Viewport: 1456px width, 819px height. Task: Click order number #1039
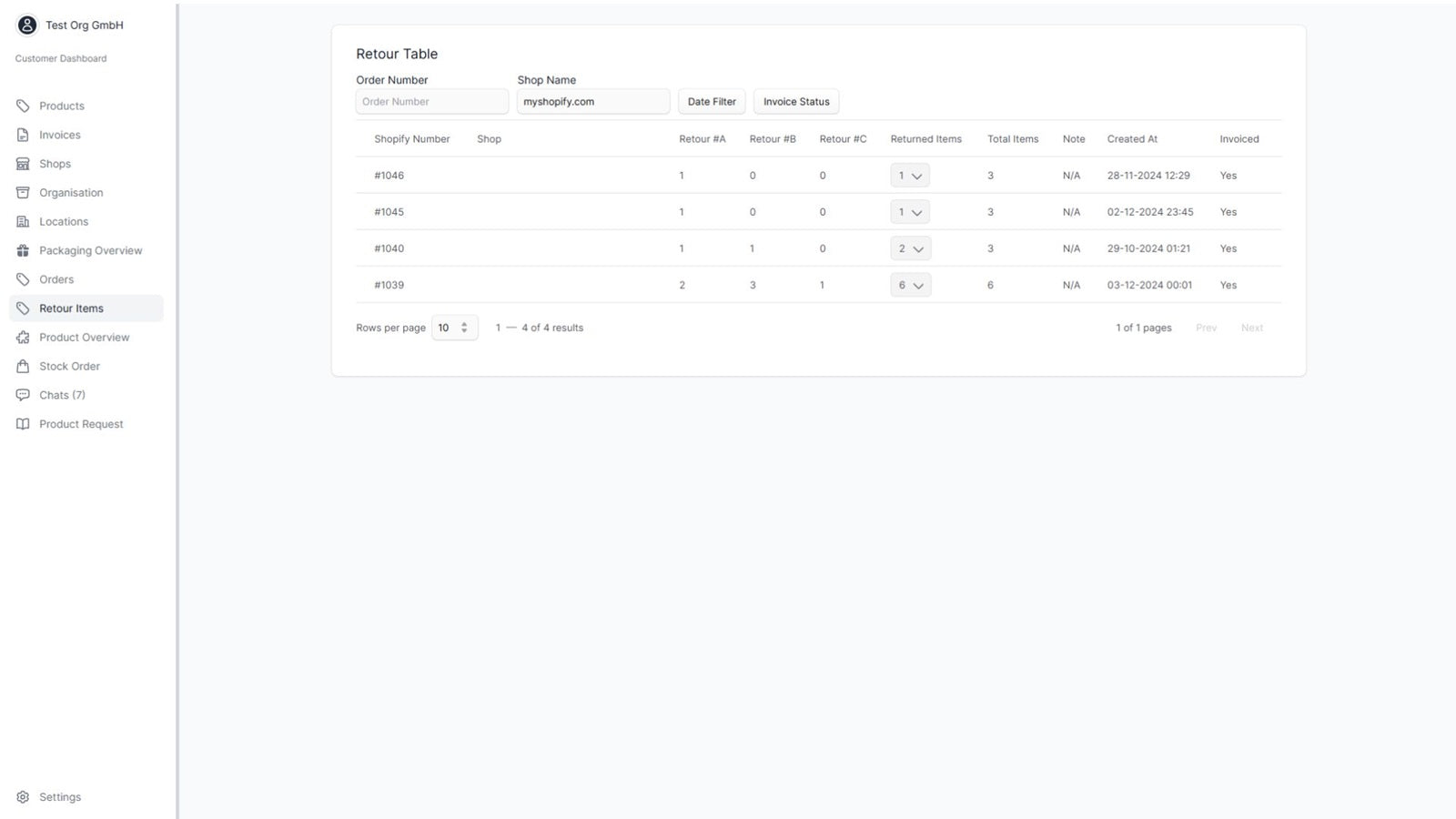pyautogui.click(x=389, y=285)
